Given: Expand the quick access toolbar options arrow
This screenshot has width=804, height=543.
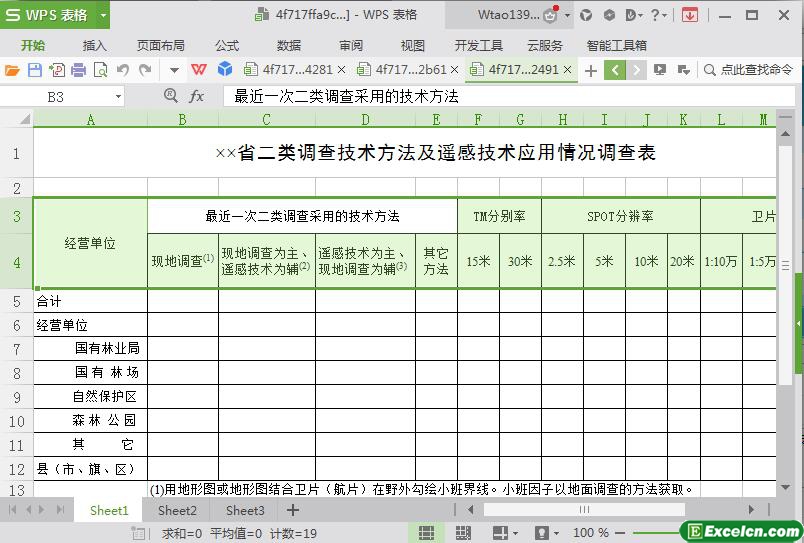Looking at the screenshot, I should 174,70.
